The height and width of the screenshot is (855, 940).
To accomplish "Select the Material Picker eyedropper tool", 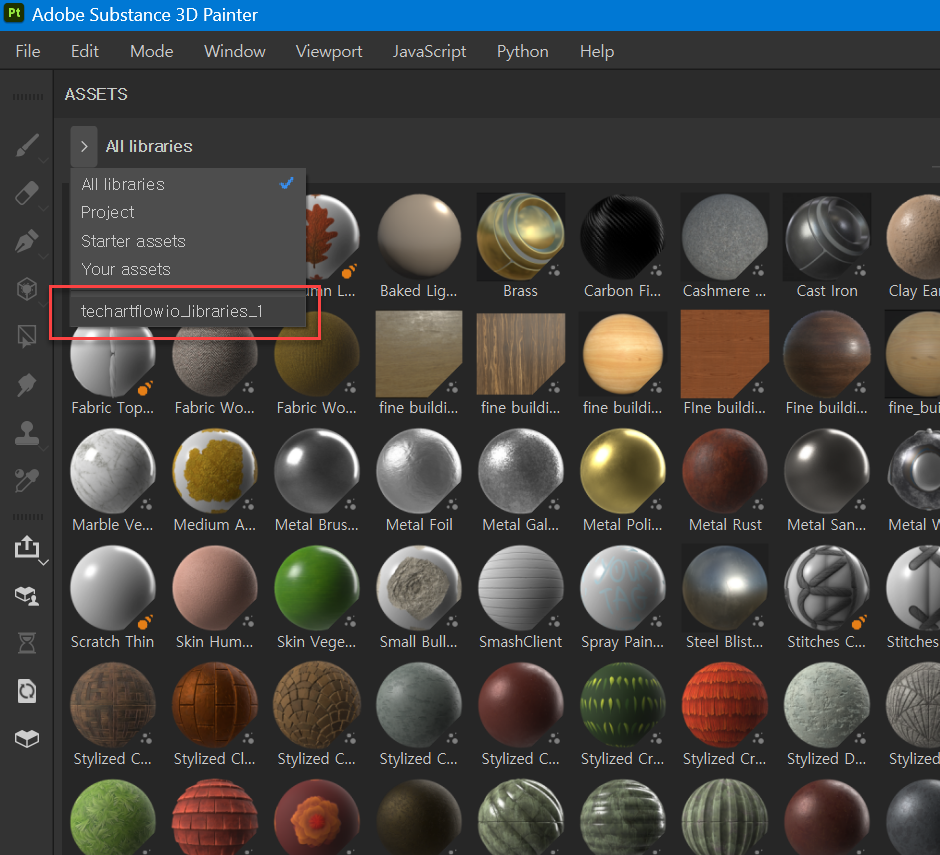I will coord(27,480).
